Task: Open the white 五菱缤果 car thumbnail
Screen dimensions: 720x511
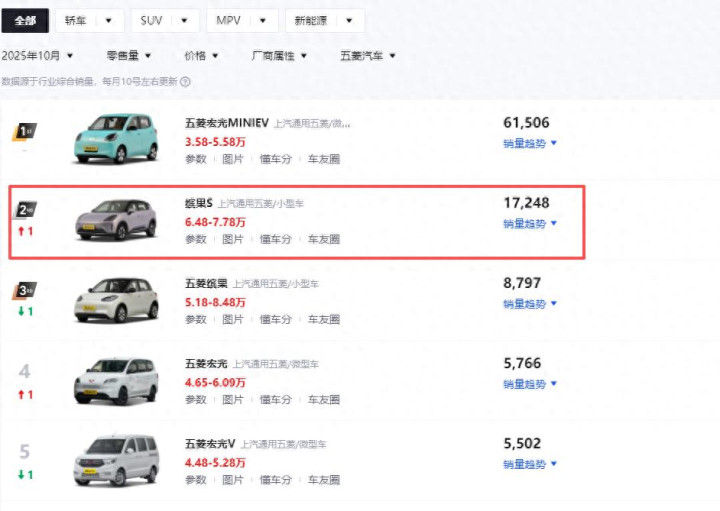Action: (116, 298)
